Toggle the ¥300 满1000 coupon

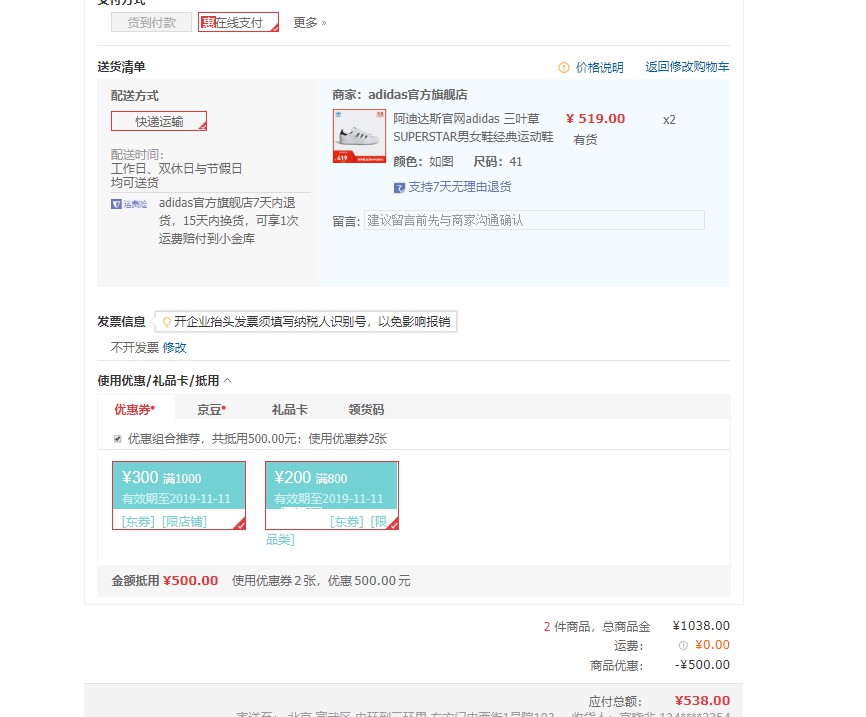tap(179, 495)
